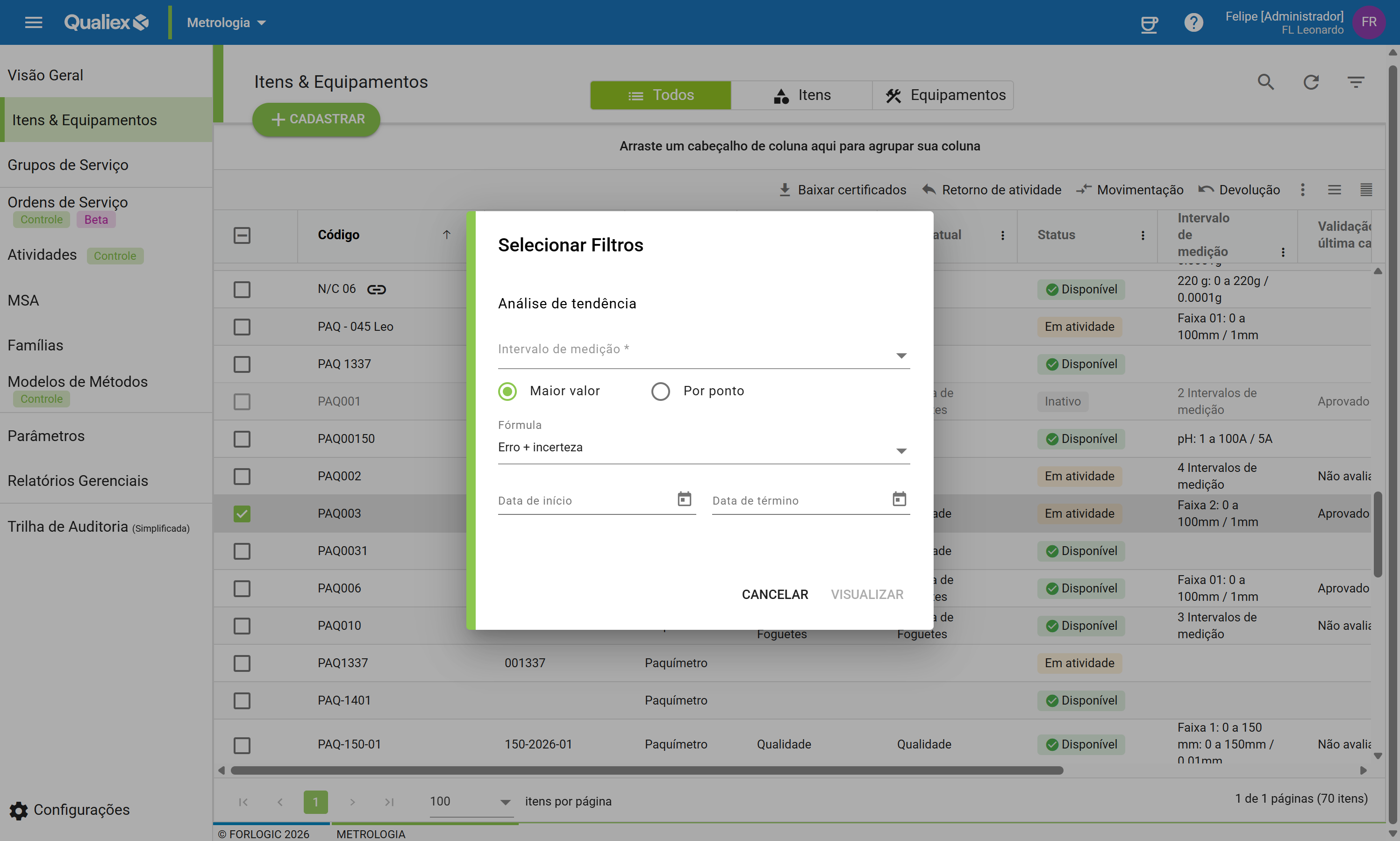
Task: Switch to compact row density icon
Action: point(1366,190)
